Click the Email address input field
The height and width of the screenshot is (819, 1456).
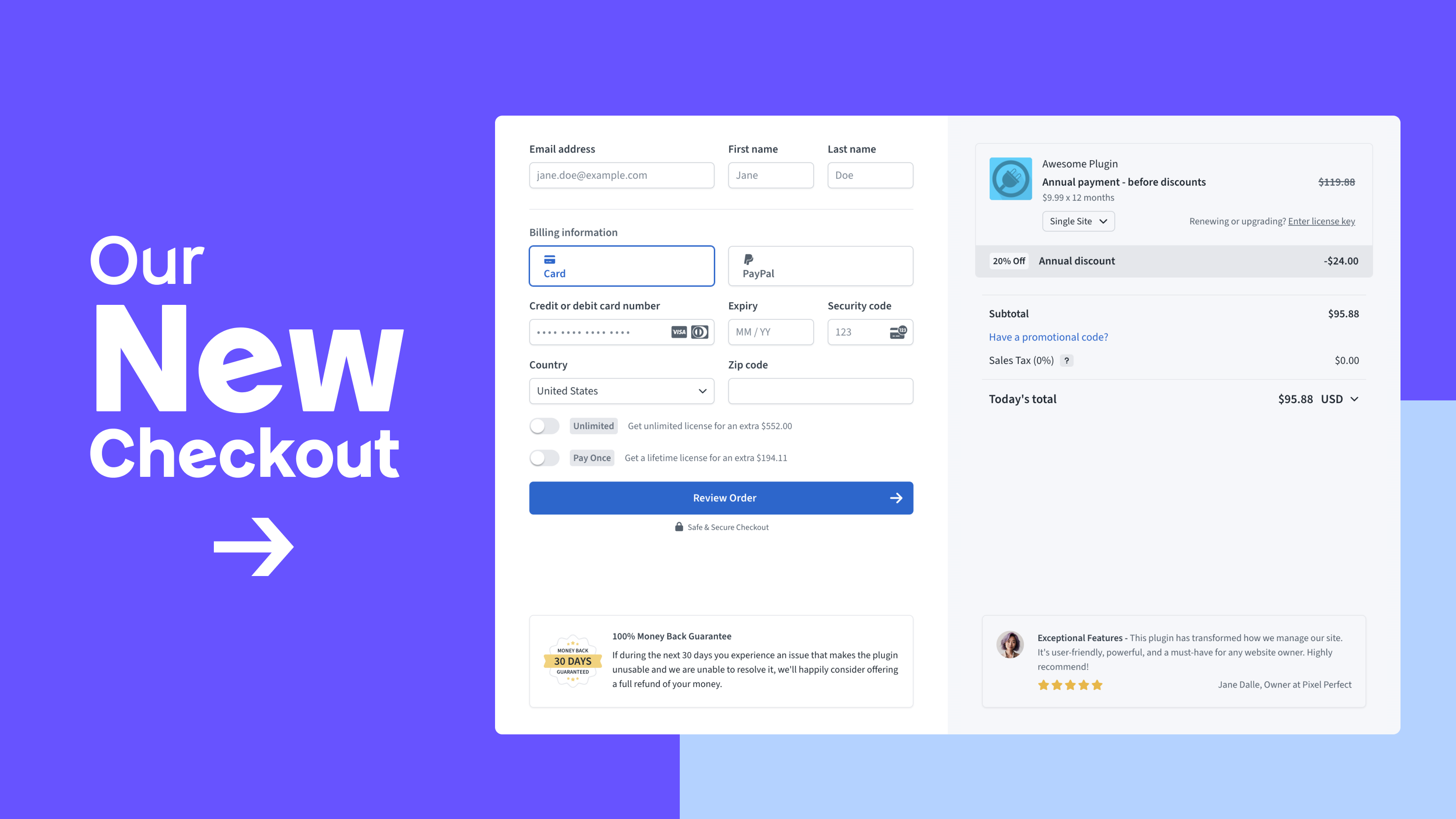point(621,175)
